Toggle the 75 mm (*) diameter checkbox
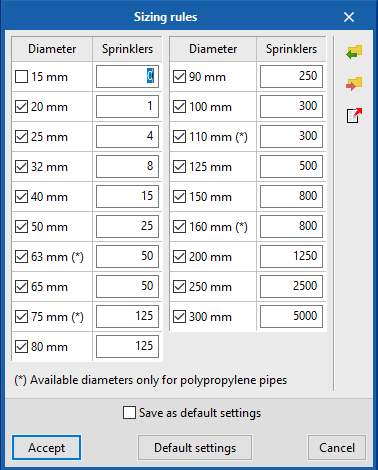The image size is (378, 470). (21, 317)
